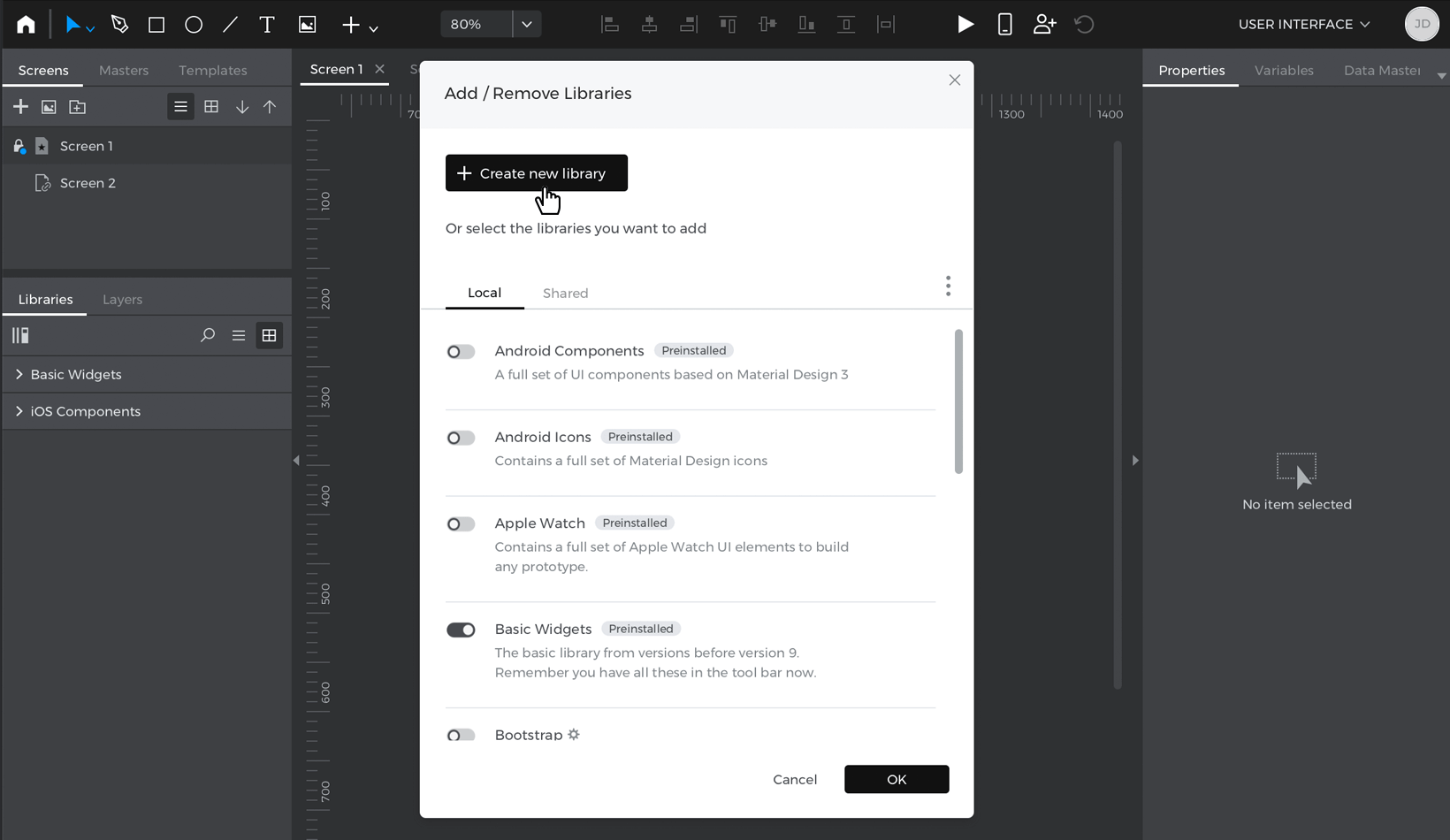The image size is (1450, 840).
Task: Click the Align vertical middle icon
Action: tap(767, 25)
